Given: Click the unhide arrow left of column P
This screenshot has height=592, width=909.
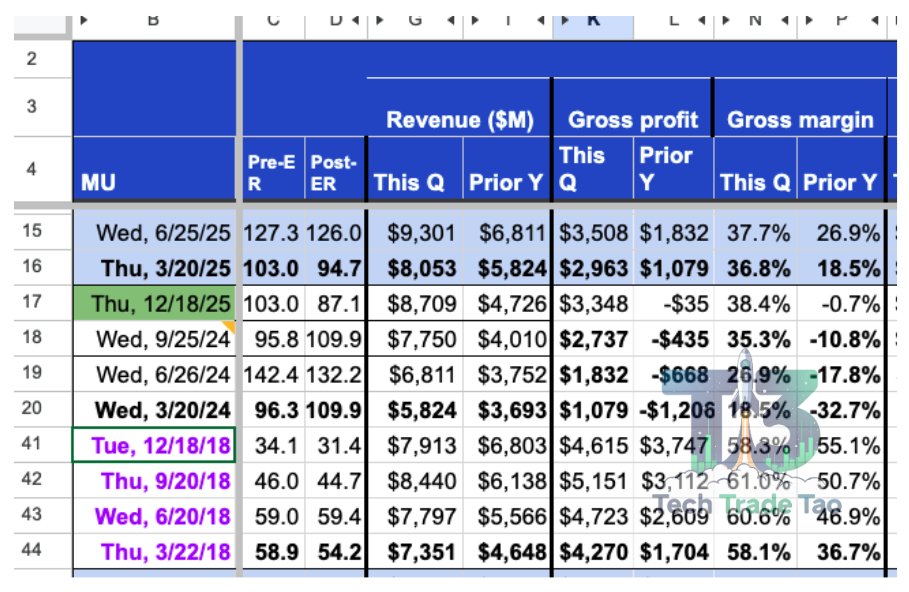Looking at the screenshot, I should [809, 20].
